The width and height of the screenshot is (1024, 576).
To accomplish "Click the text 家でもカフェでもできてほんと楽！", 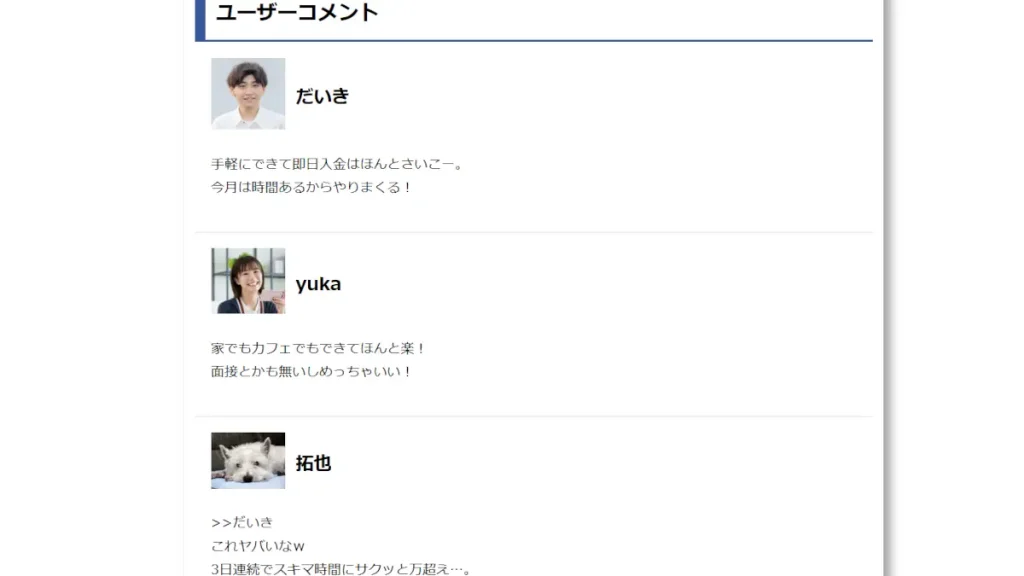I will click(x=318, y=348).
